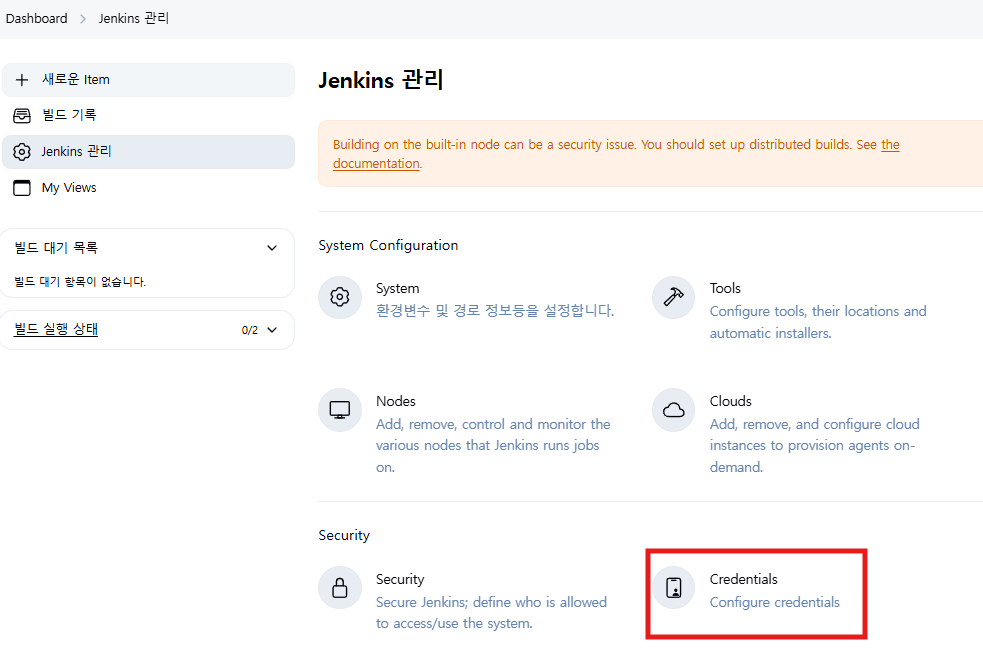
Task: Click the 빌드 대기 목록 title text
Action: (x=56, y=248)
